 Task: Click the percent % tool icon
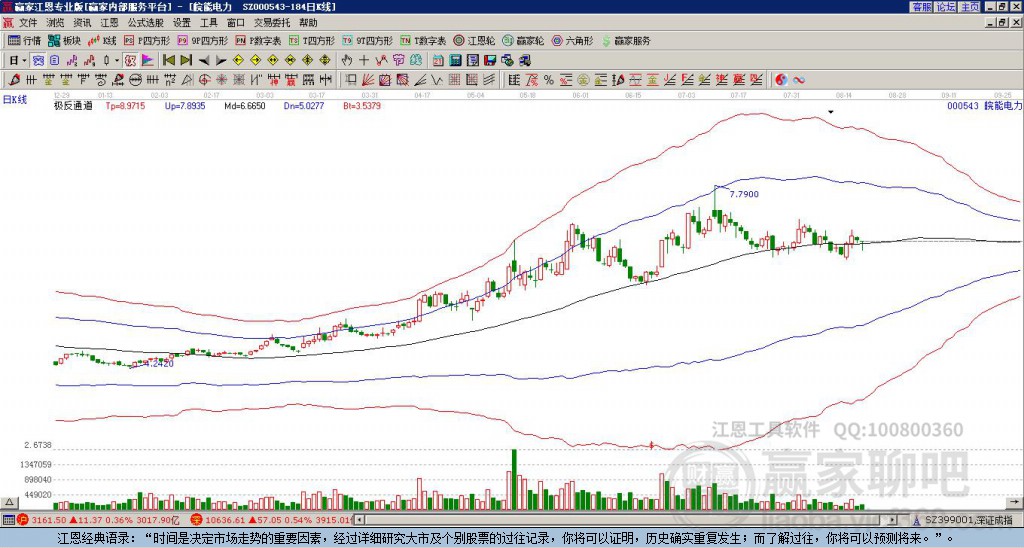[x=549, y=80]
